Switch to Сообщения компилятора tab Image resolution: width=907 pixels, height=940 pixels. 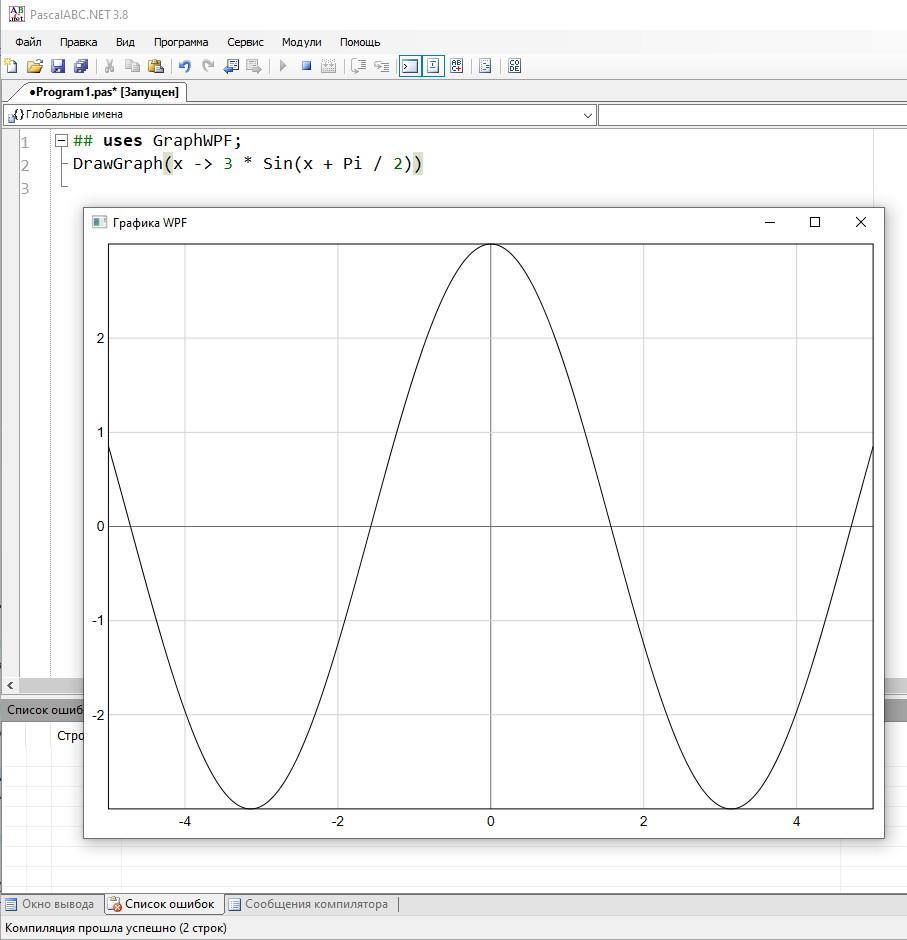pyautogui.click(x=308, y=904)
